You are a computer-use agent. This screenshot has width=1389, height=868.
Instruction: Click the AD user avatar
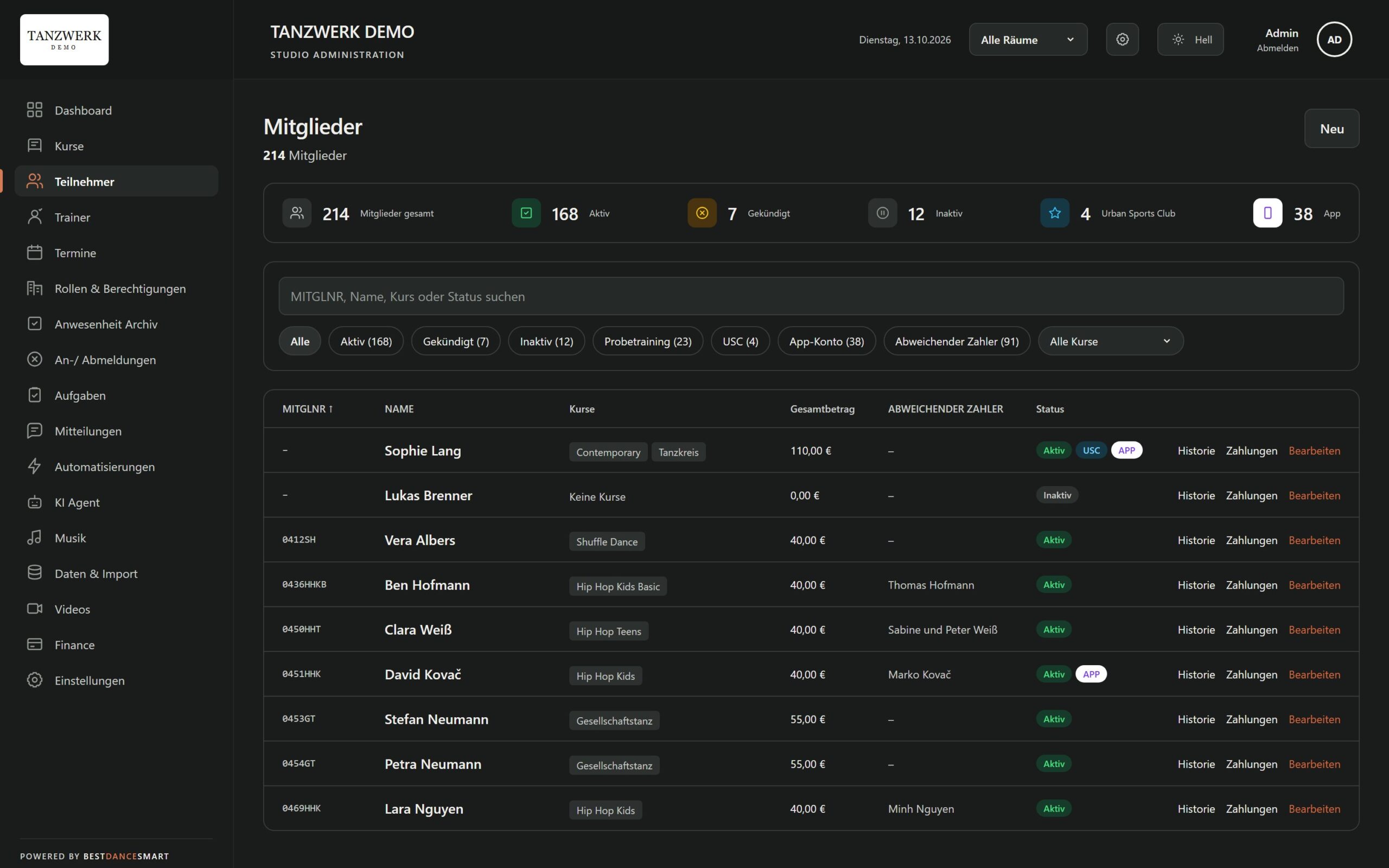(x=1334, y=39)
